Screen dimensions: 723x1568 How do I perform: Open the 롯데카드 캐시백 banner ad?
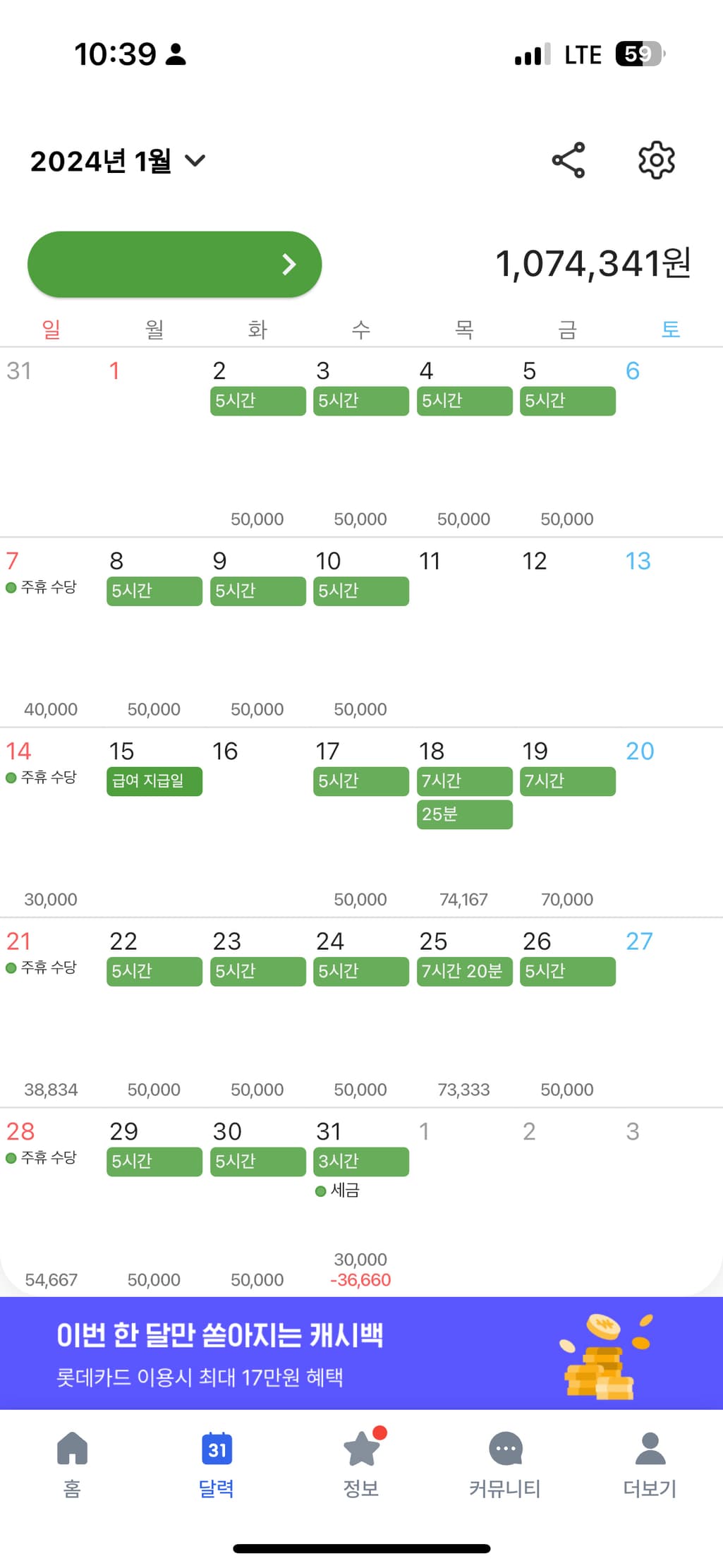click(361, 1353)
